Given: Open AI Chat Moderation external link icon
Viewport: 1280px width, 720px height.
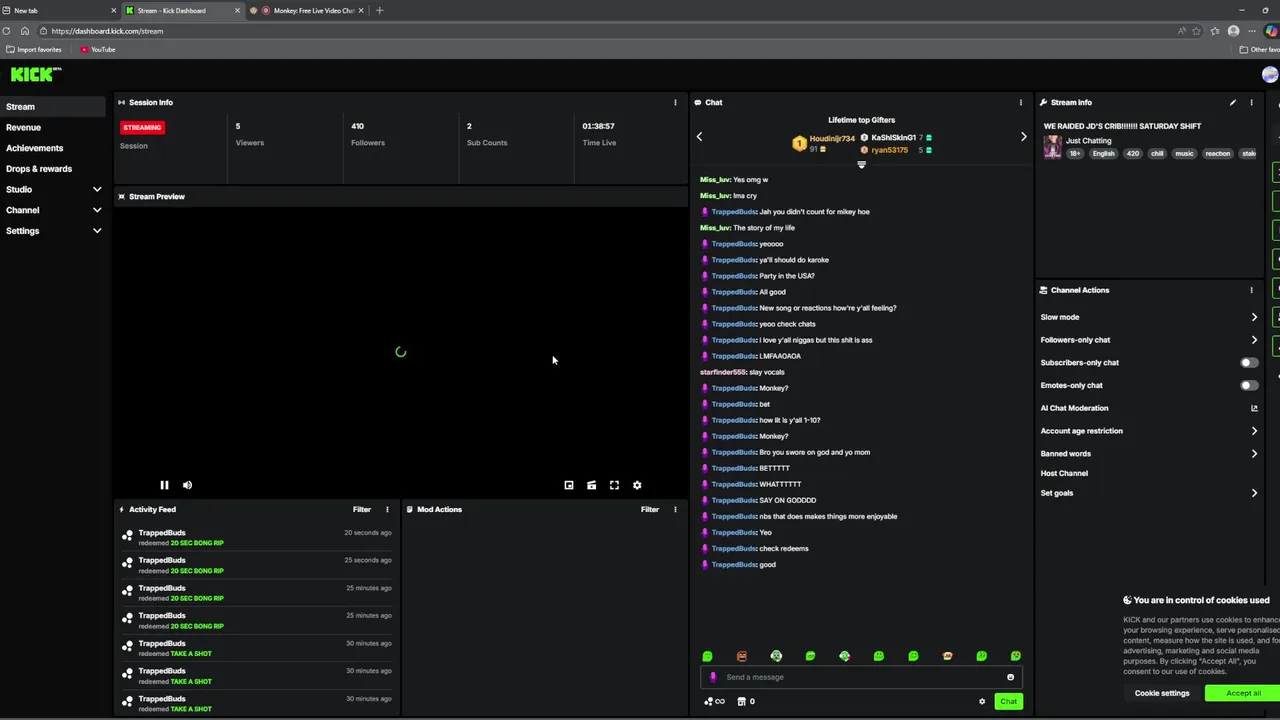Looking at the screenshot, I should [1254, 408].
